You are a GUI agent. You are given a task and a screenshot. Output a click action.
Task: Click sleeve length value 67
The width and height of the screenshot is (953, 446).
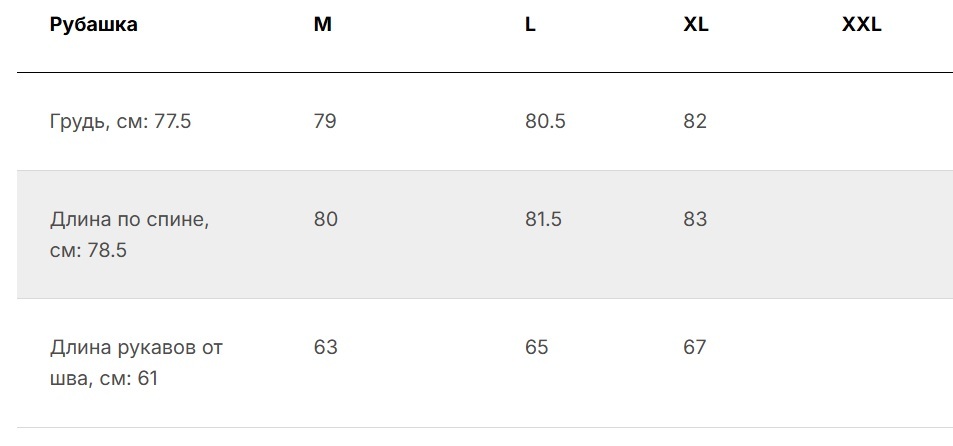tap(695, 347)
